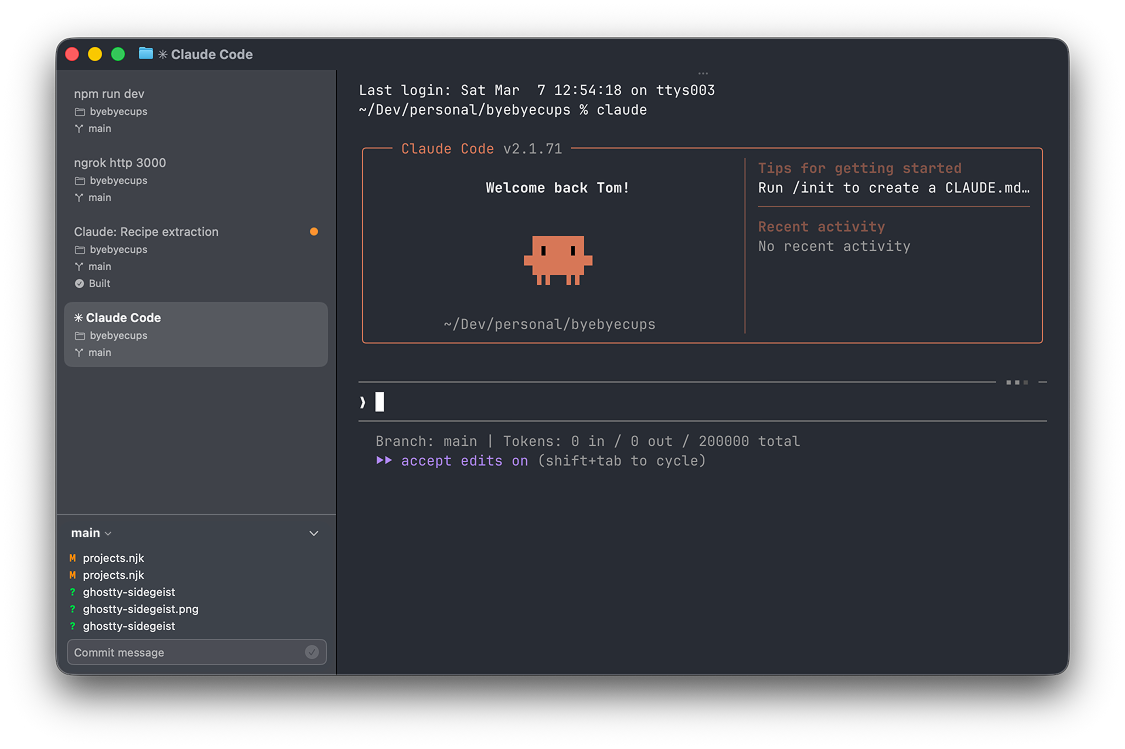Click accept edits on mode indicator
Image resolution: width=1125 pixels, height=749 pixels.
tap(464, 461)
